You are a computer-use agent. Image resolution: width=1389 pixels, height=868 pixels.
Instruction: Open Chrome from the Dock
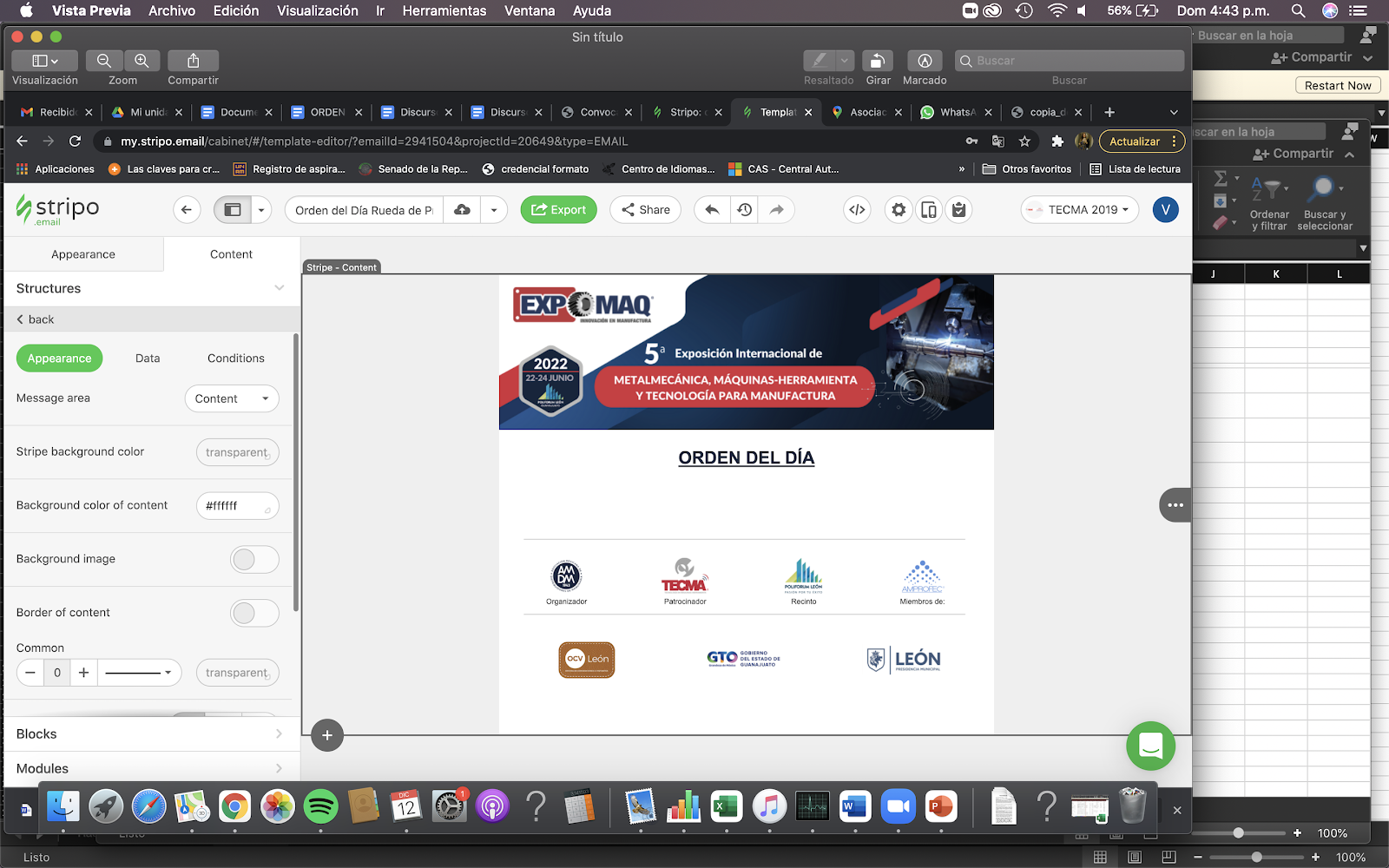click(234, 806)
